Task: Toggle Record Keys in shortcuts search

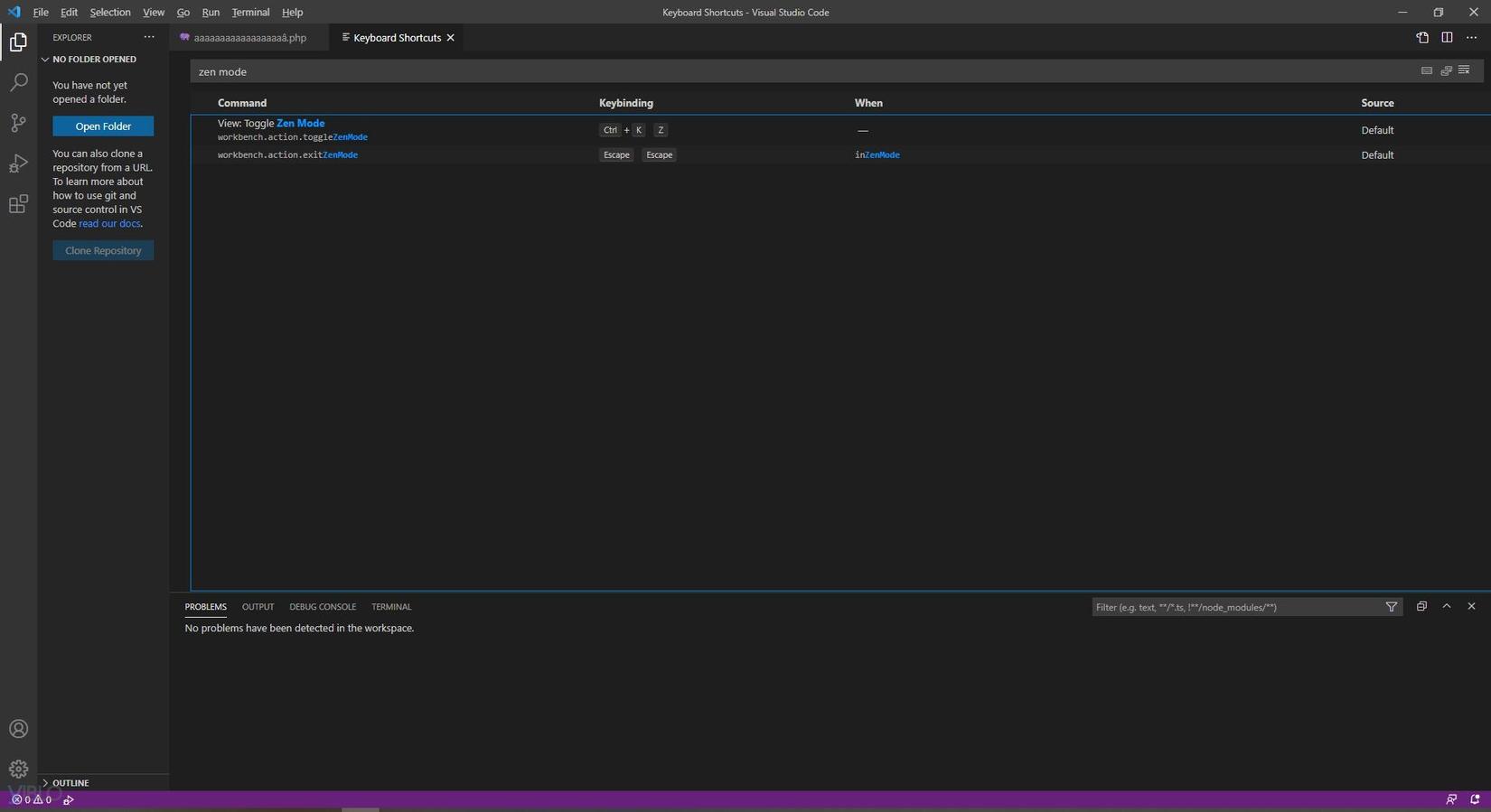Action: 1427,70
